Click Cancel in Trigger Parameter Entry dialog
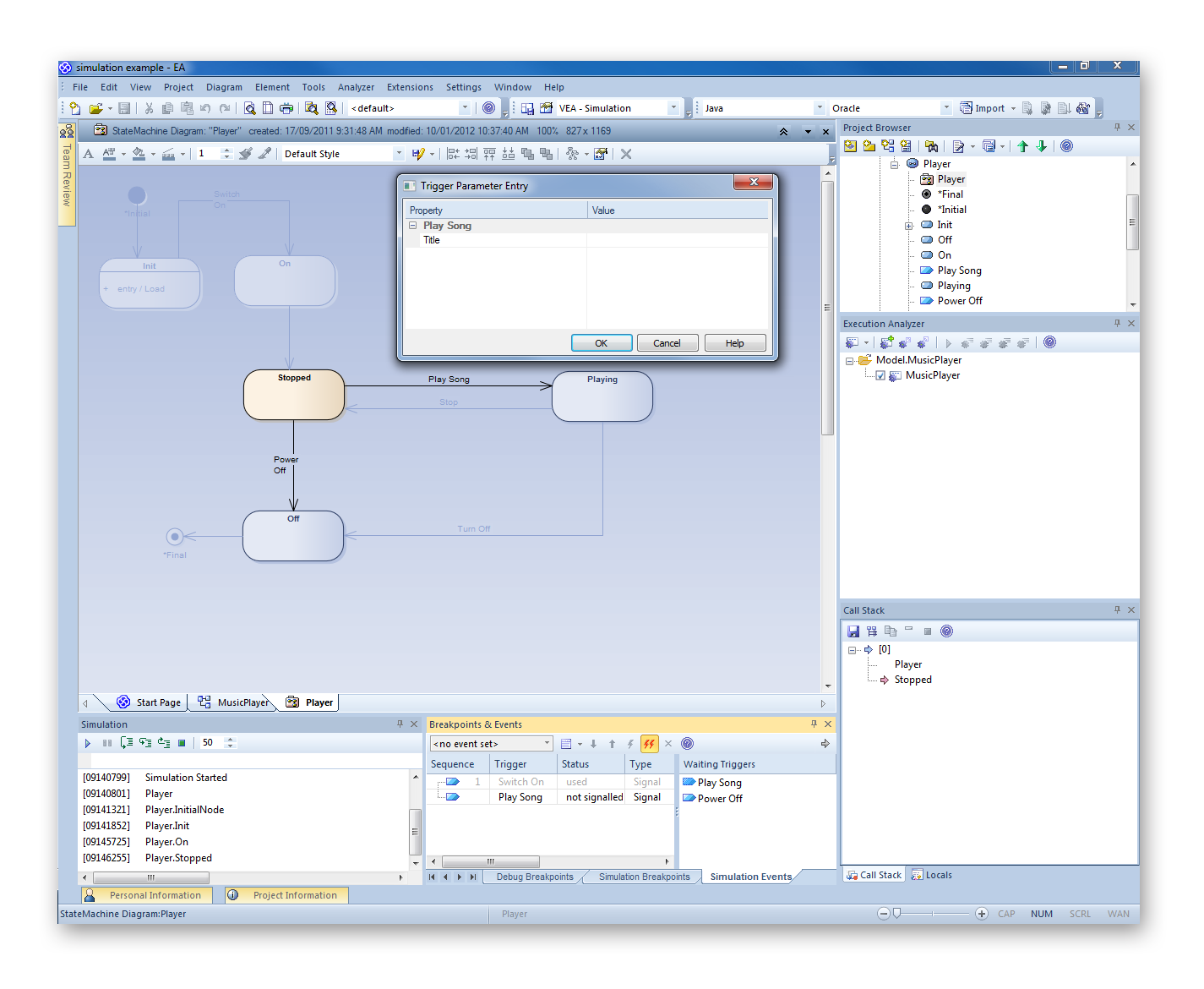Image resolution: width=1204 pixels, height=989 pixels. coord(667,343)
